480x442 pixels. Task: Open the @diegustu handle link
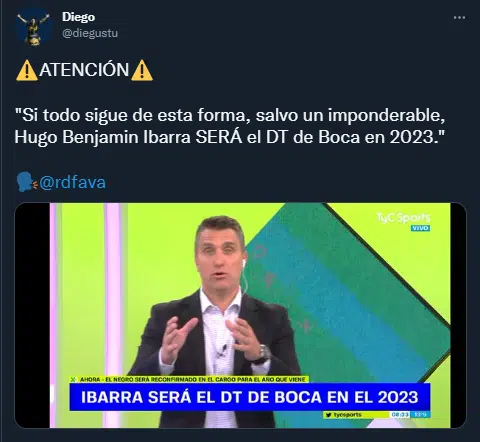click(x=90, y=33)
